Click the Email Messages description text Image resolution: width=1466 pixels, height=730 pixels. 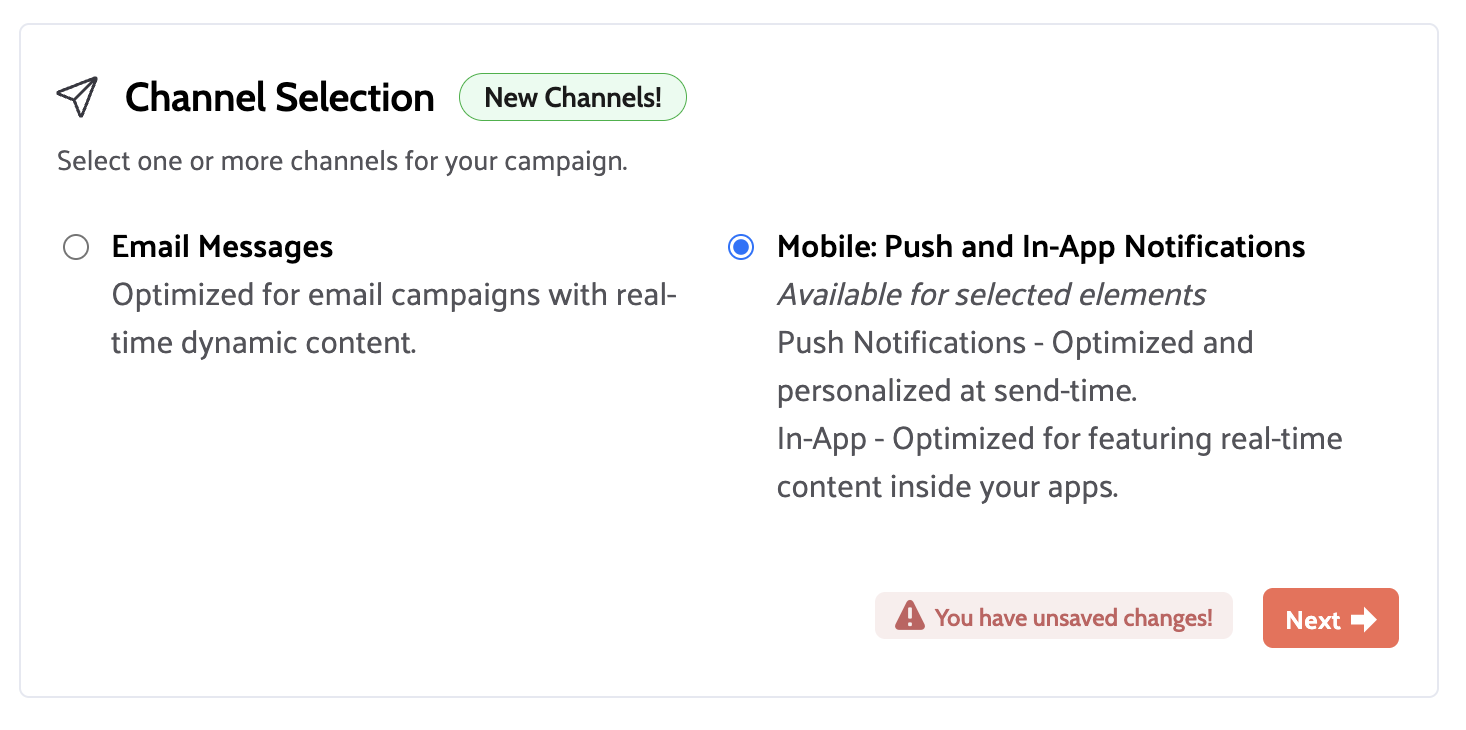[393, 318]
